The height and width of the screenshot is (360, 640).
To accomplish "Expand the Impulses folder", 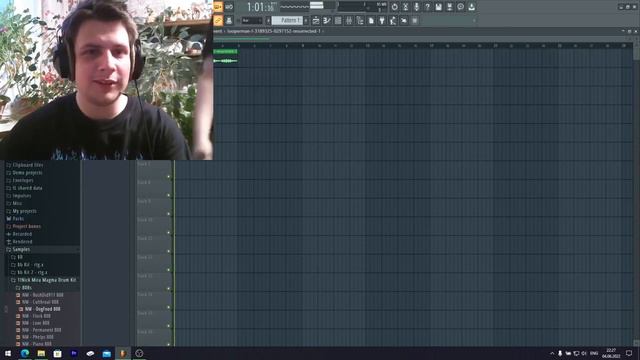I will [19, 196].
